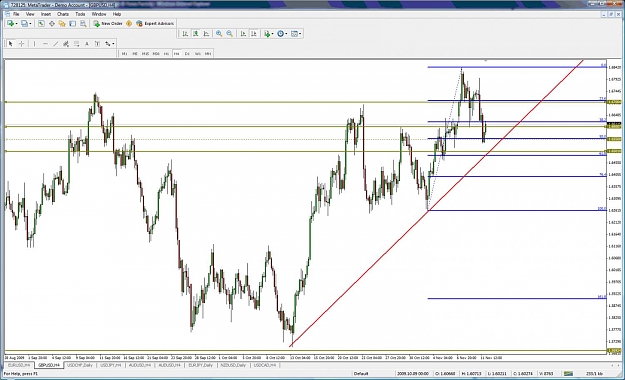Open the Strategy Tester icon
Screen dimensions: 625x380
tap(83, 24)
